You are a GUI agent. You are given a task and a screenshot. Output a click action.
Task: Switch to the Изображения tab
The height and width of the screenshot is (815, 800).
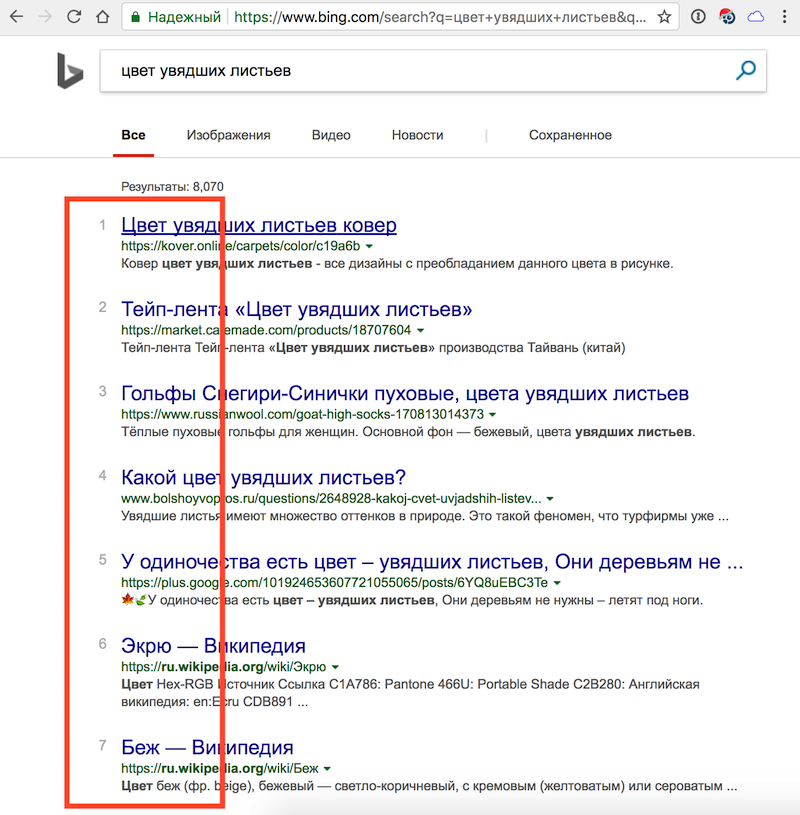click(228, 135)
